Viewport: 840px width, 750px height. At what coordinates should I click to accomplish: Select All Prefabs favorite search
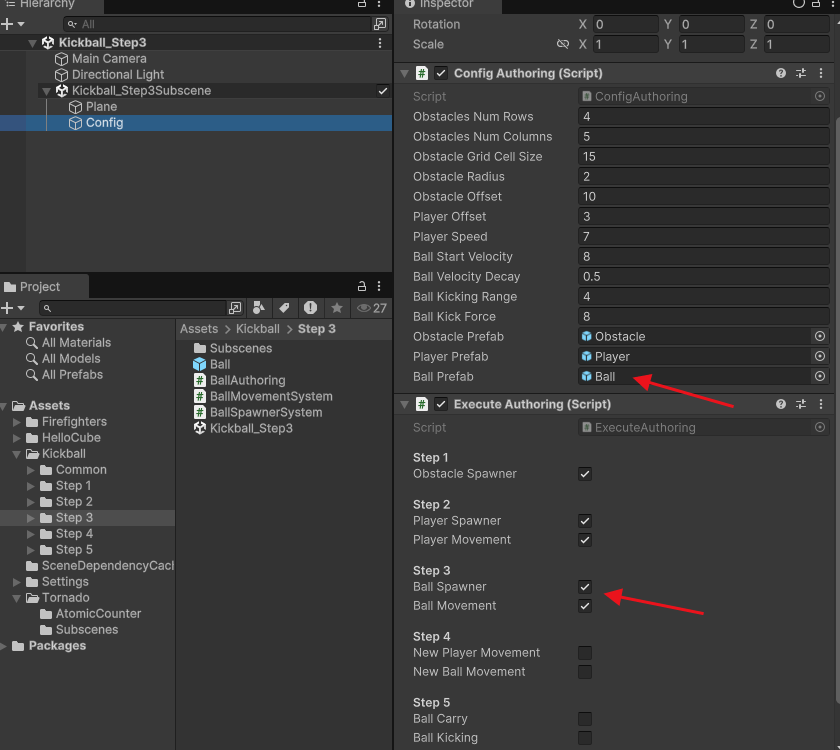[x=64, y=375]
